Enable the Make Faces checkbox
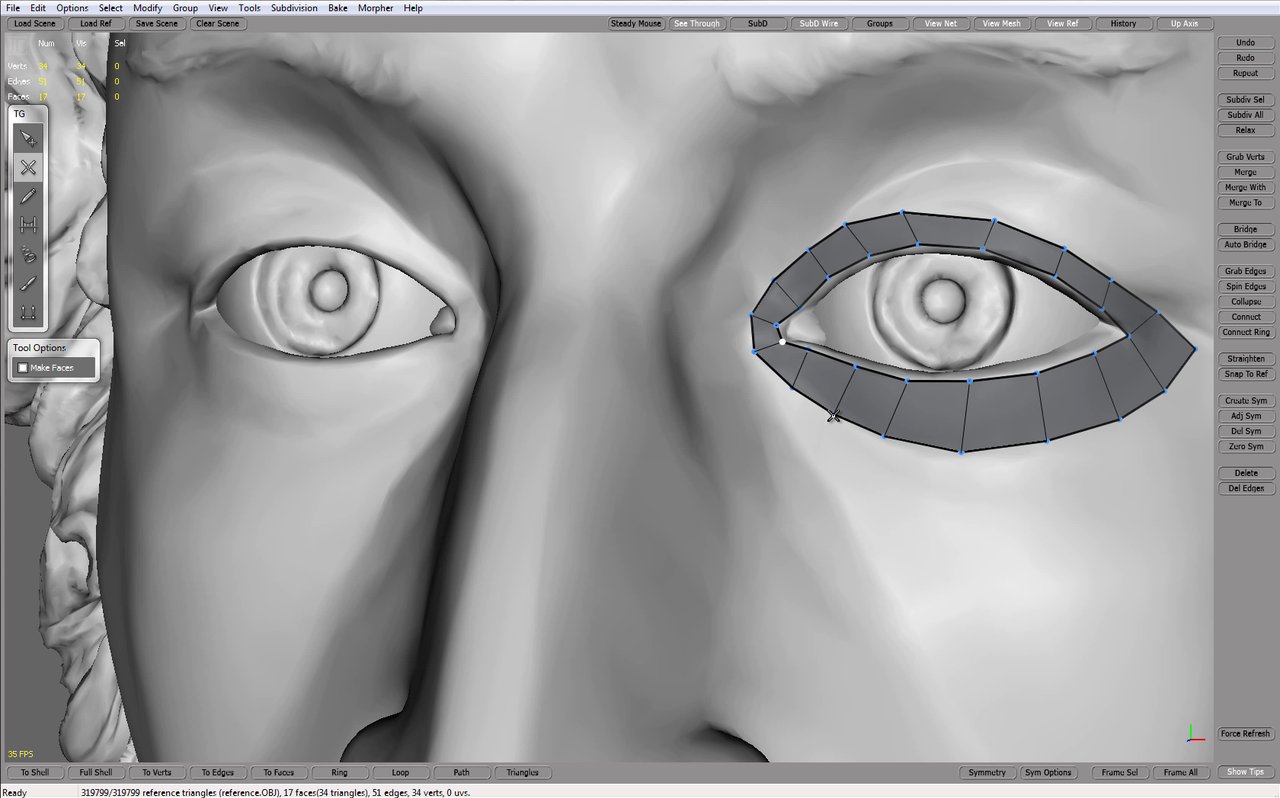1280x798 pixels. 23,368
